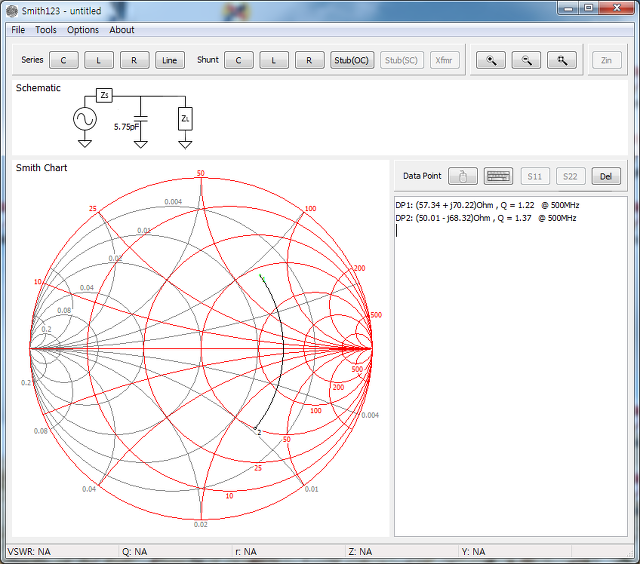Image resolution: width=640 pixels, height=564 pixels.
Task: Click the zoom out magnifier button
Action: point(526,60)
